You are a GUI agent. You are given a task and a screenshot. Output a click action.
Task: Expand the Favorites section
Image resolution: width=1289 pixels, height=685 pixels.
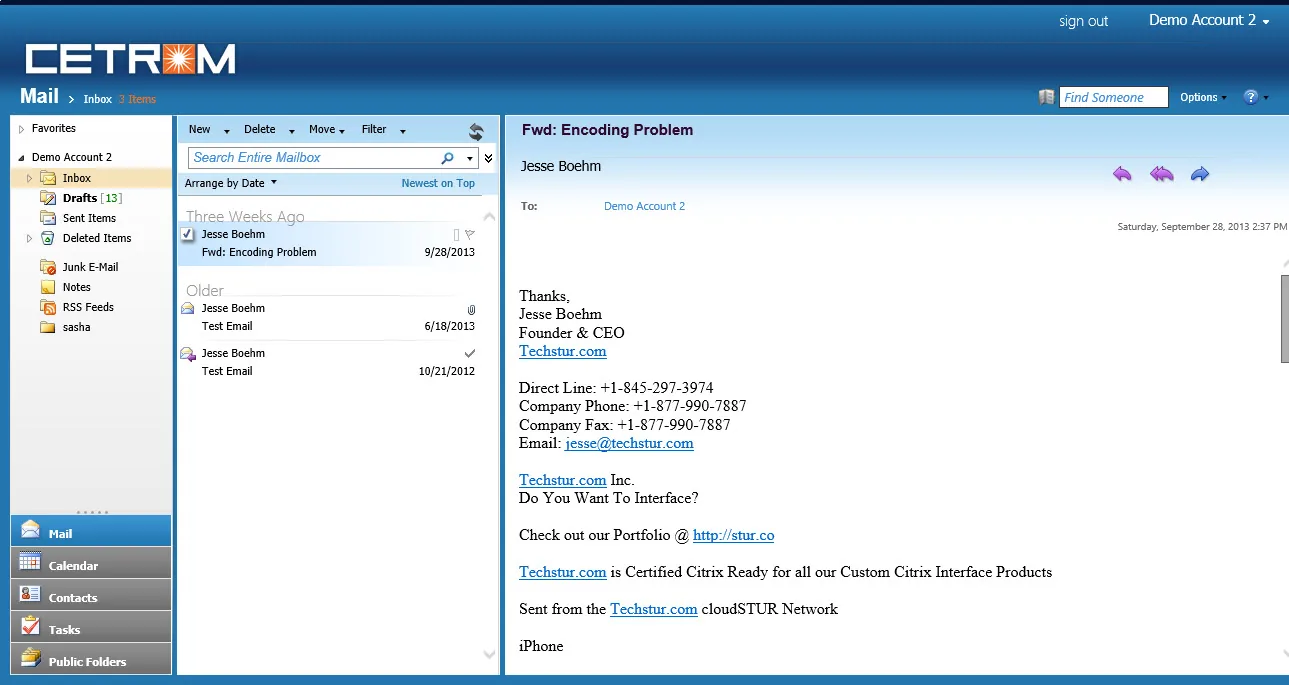(21, 129)
